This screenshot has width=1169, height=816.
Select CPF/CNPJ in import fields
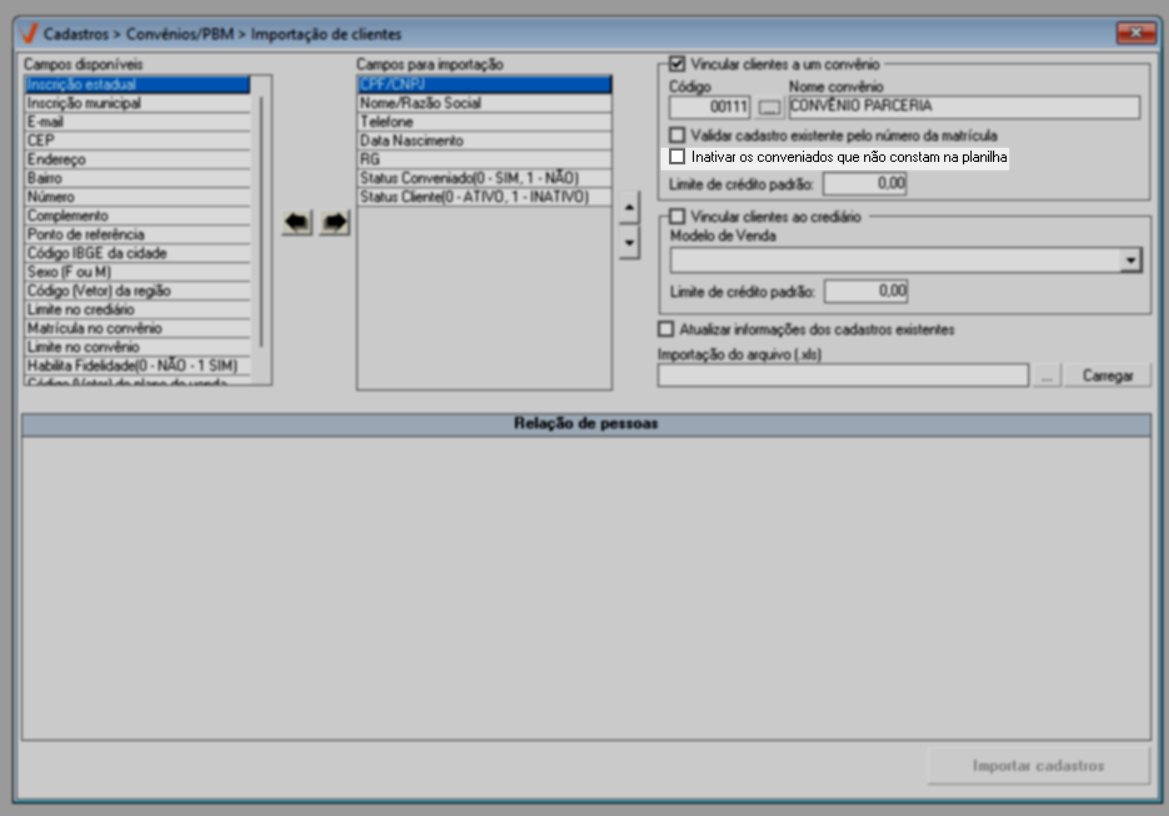click(485, 84)
